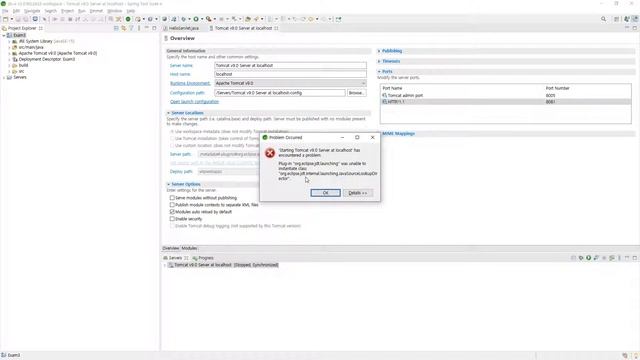Open the Project menu
Image resolution: width=640 pixels, height=360 pixels.
tap(67, 11)
